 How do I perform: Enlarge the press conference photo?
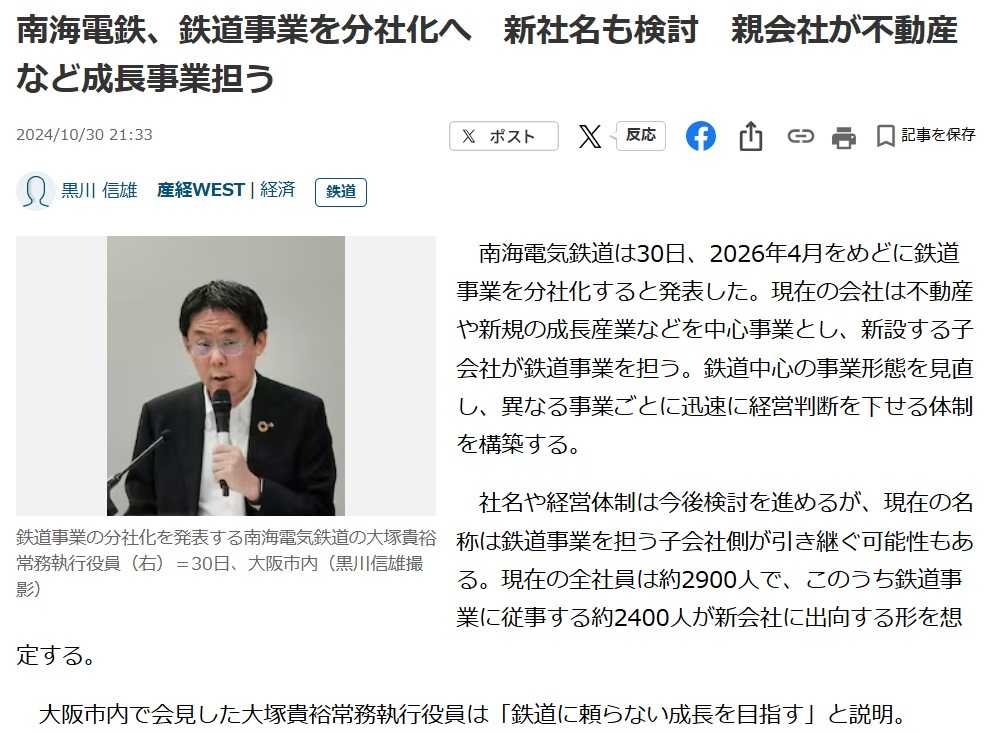[226, 376]
